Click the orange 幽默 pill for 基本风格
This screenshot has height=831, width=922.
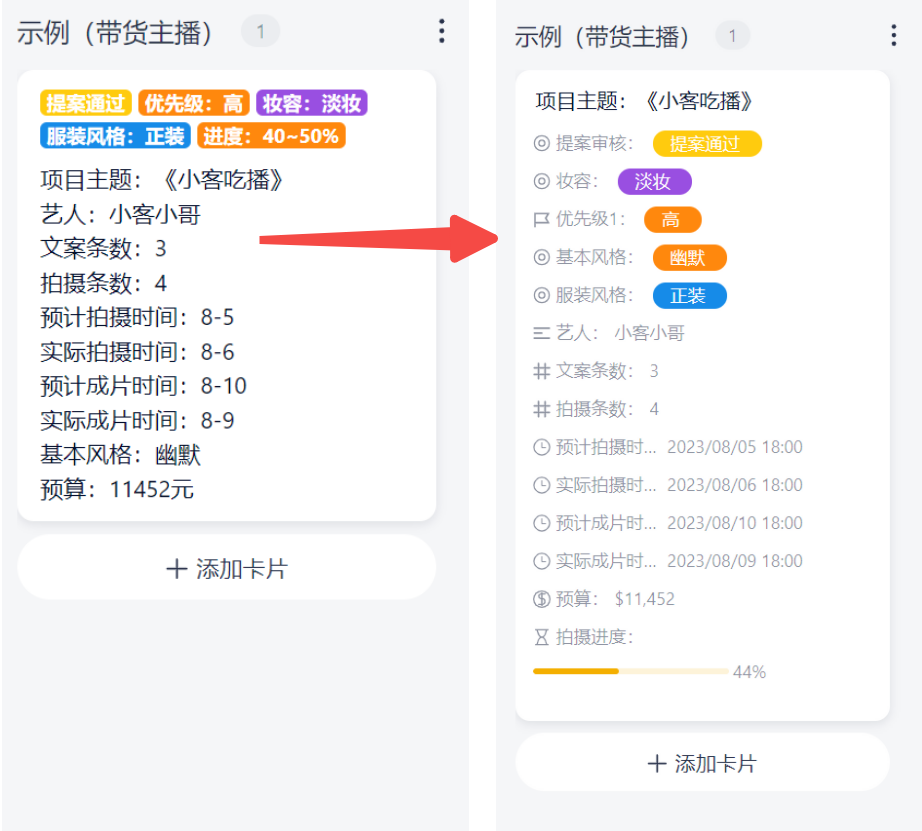[x=689, y=257]
